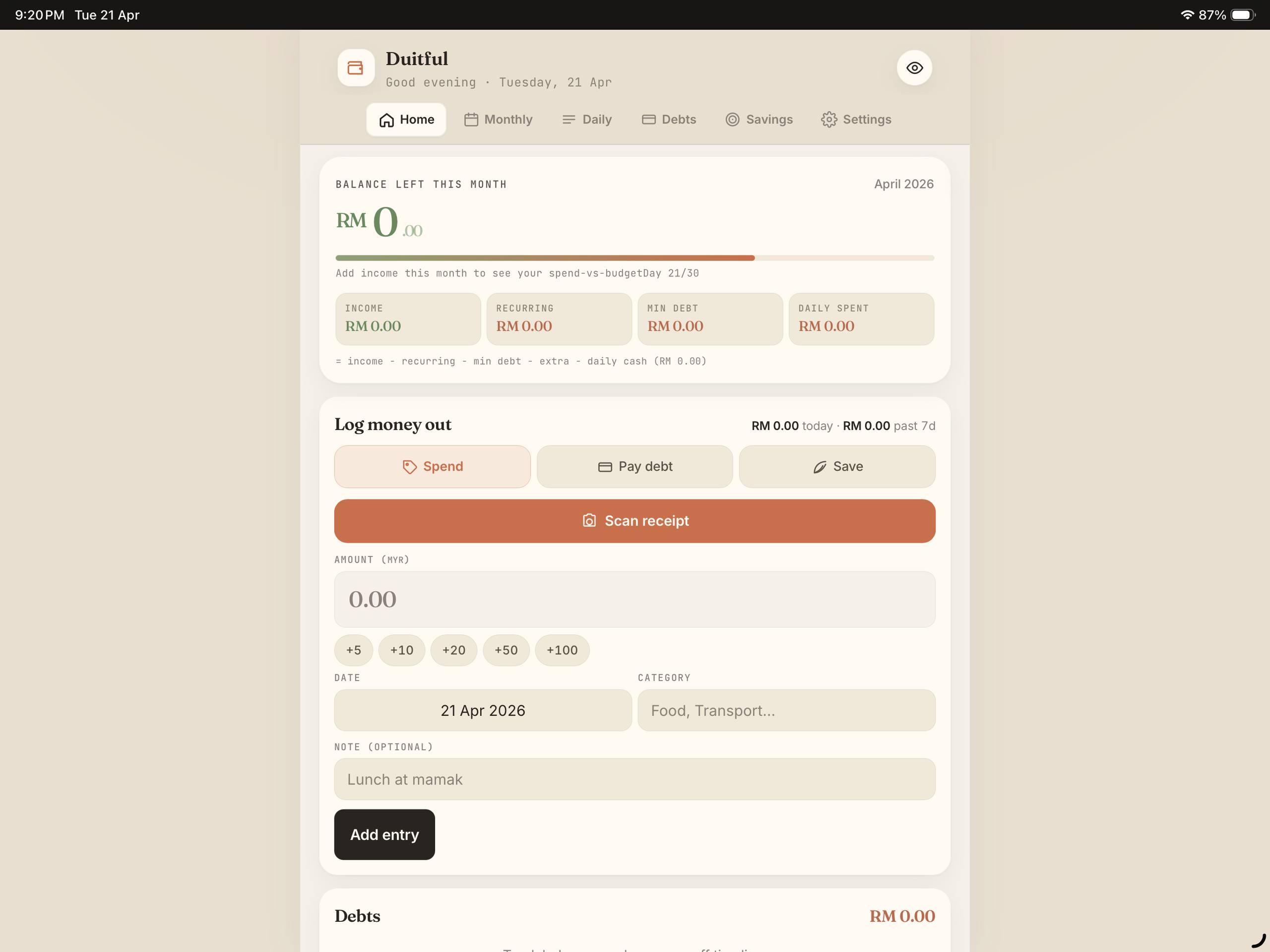Click the Duitful wallet logo icon
This screenshot has height=952, width=1270.
point(355,68)
